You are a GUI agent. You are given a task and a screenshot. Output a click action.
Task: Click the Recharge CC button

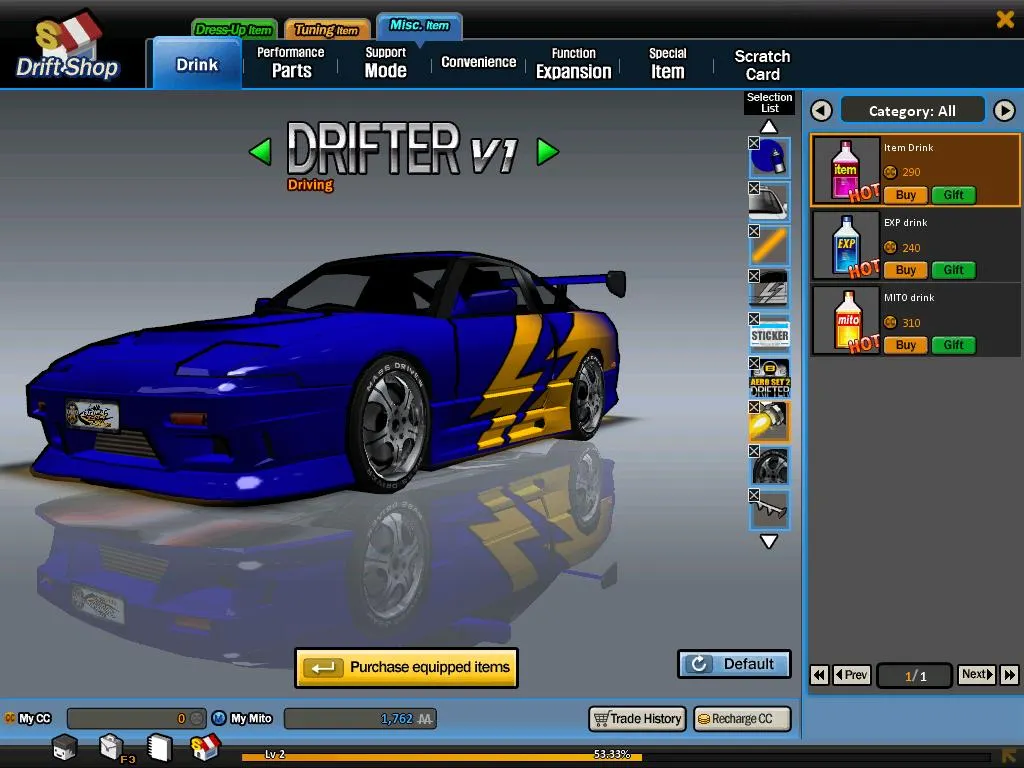742,719
